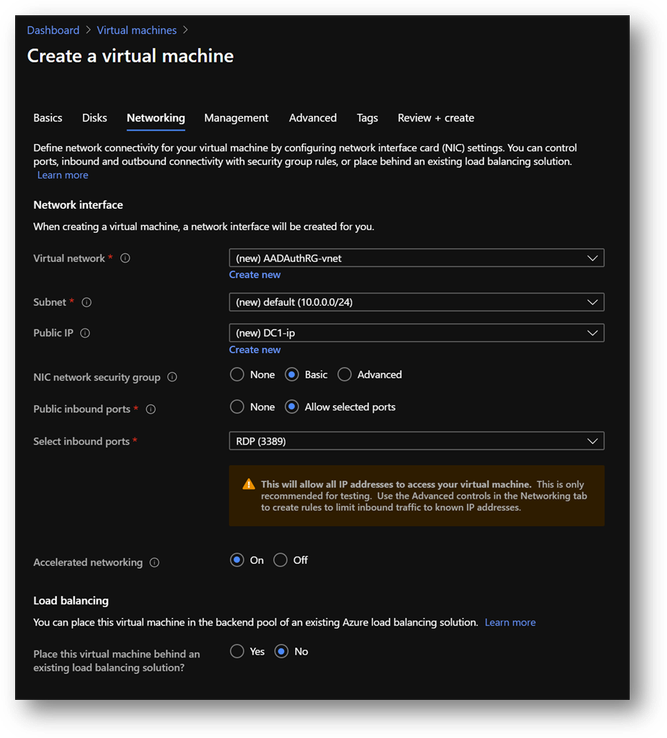Image resolution: width=667 pixels, height=738 pixels.
Task: Open Select inbound ports RDP dropdown
Action: coord(416,440)
